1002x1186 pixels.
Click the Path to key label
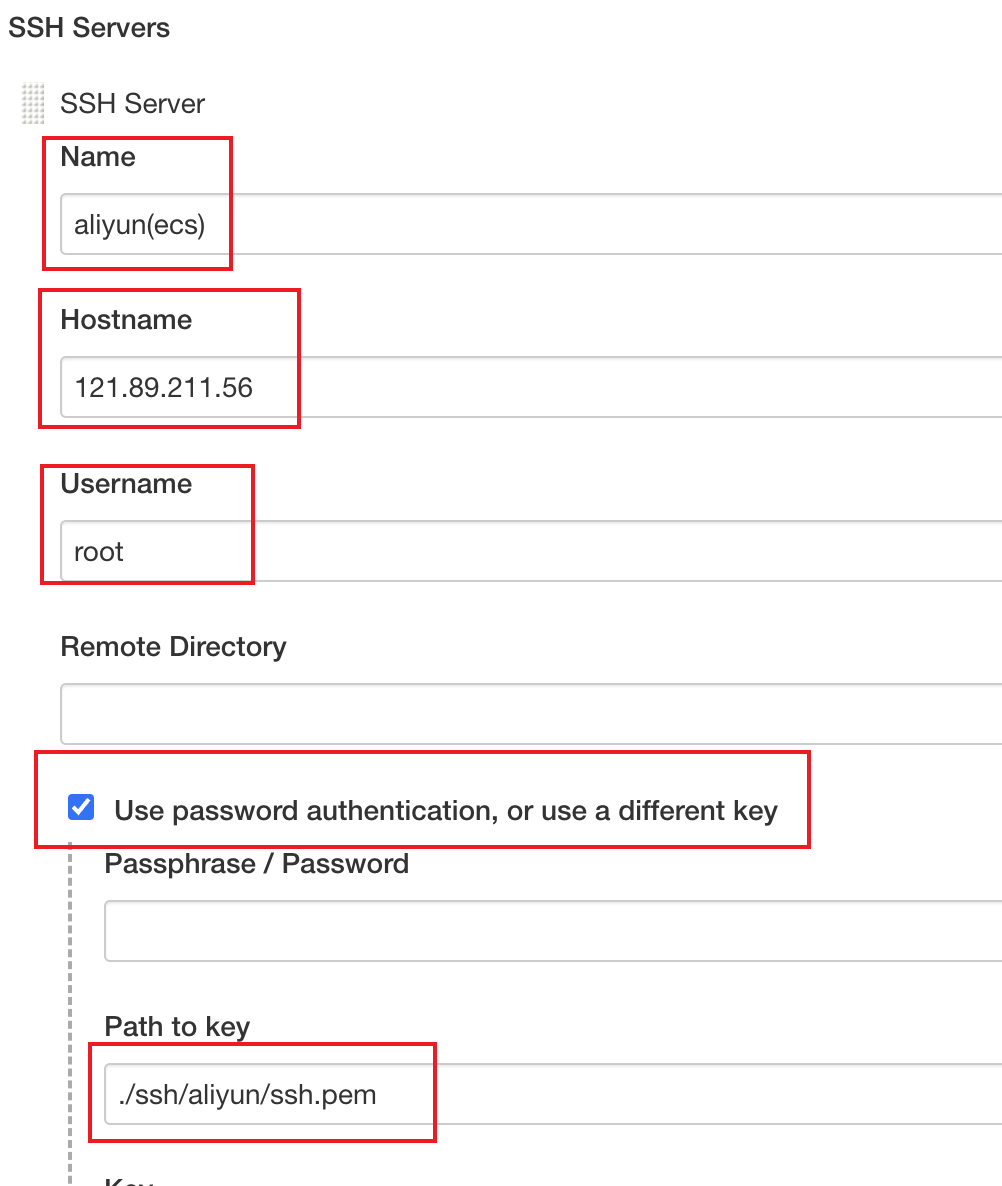(x=176, y=1026)
